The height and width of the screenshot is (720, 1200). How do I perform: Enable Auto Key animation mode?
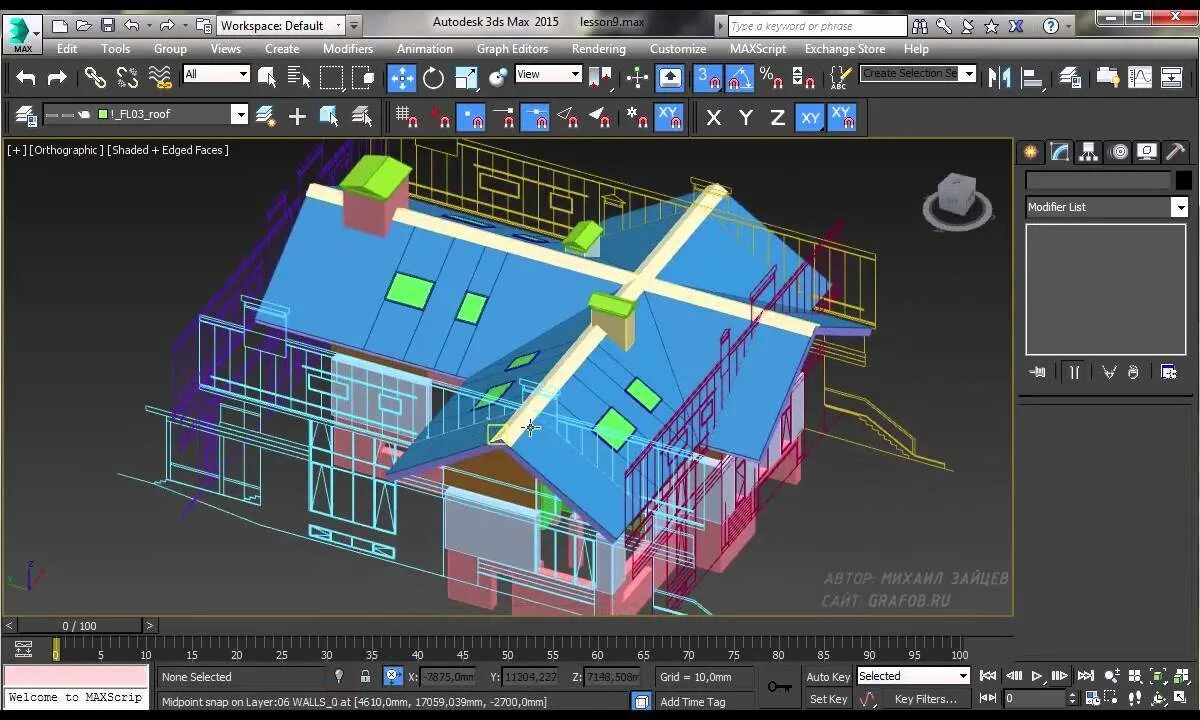tap(828, 677)
